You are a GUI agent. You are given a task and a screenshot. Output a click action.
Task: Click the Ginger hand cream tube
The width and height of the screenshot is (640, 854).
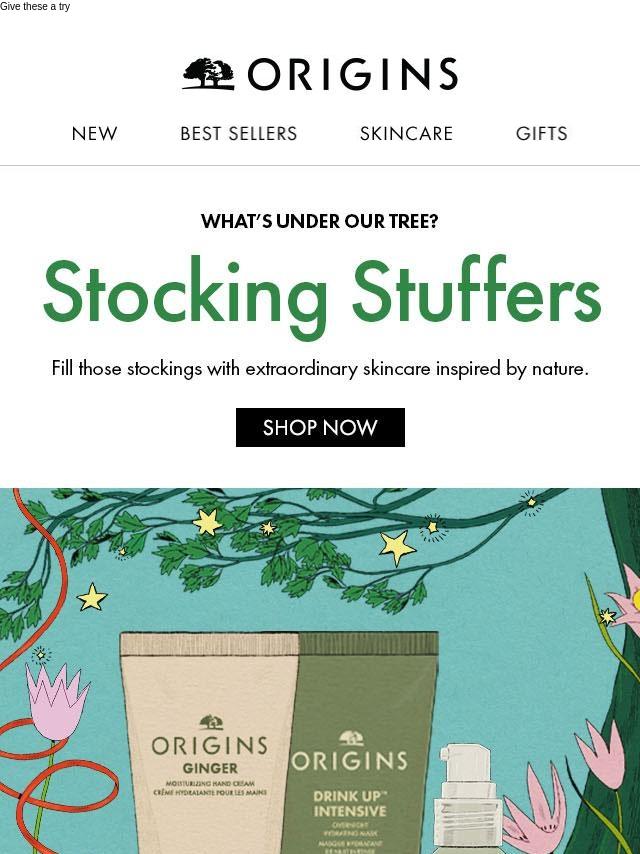[x=210, y=743]
